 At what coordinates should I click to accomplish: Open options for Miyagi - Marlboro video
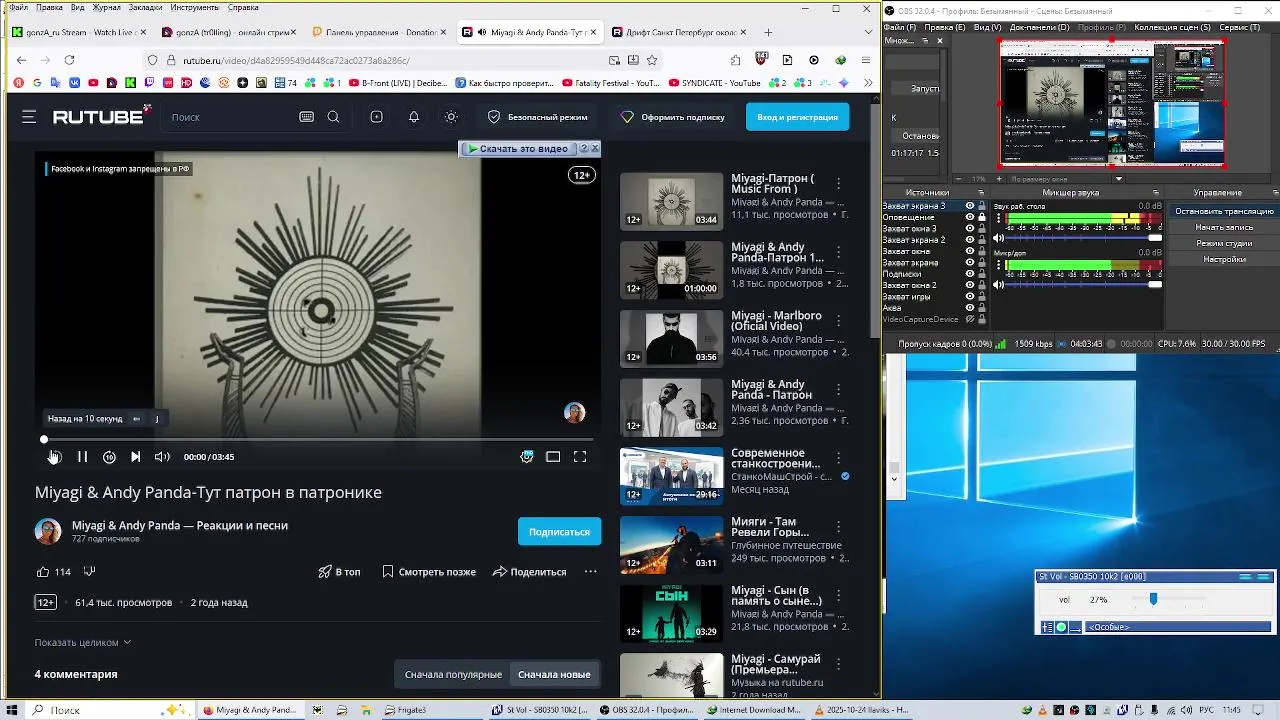pyautogui.click(x=838, y=321)
